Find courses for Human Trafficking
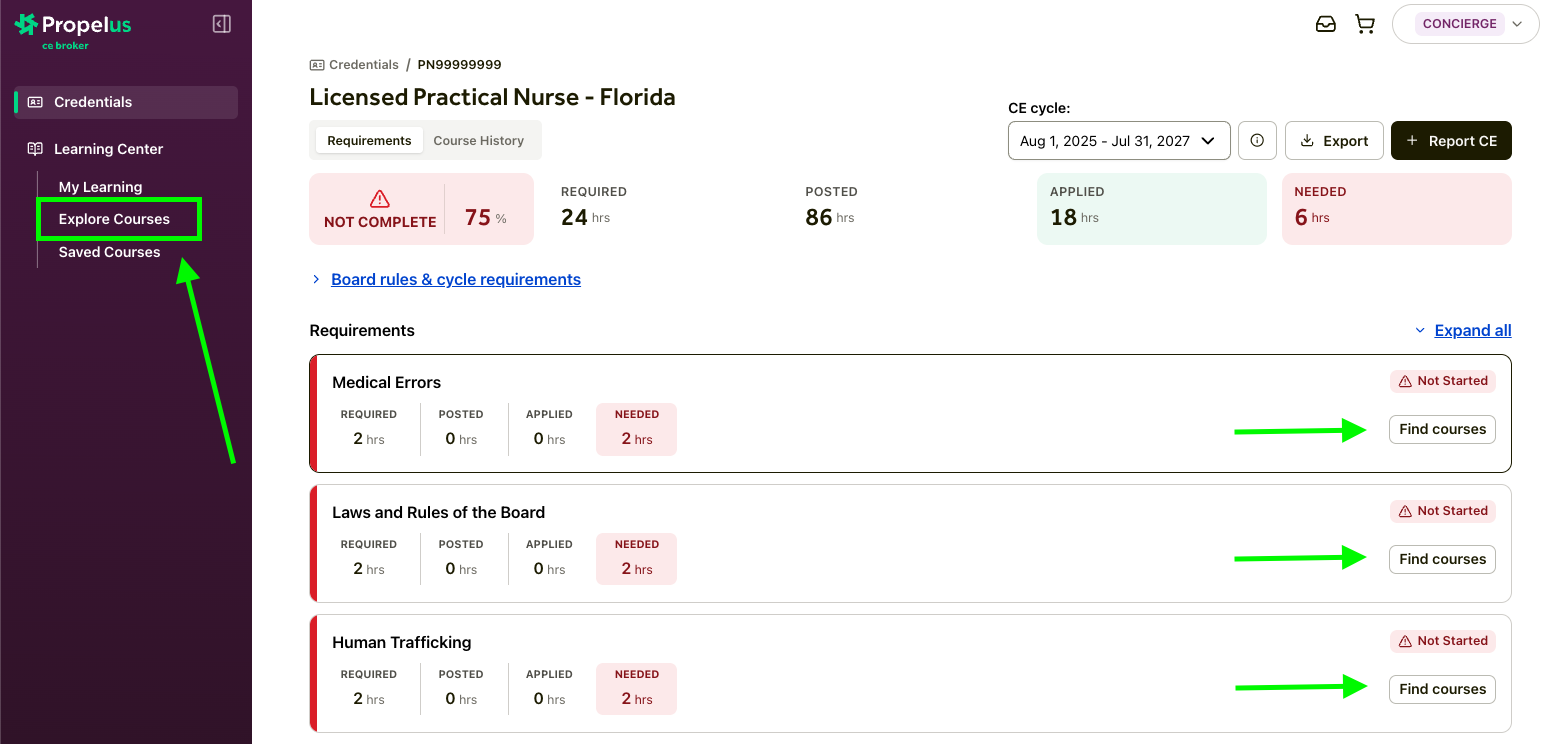Image resolution: width=1560 pixels, height=744 pixels. point(1441,689)
